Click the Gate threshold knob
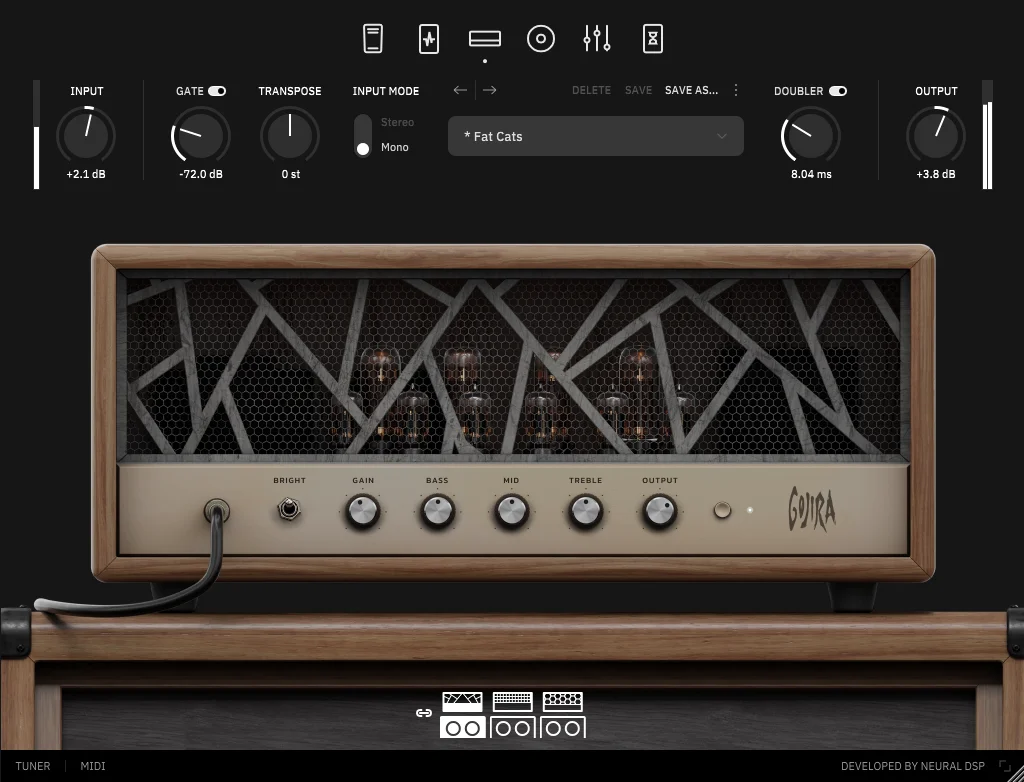 [200, 135]
